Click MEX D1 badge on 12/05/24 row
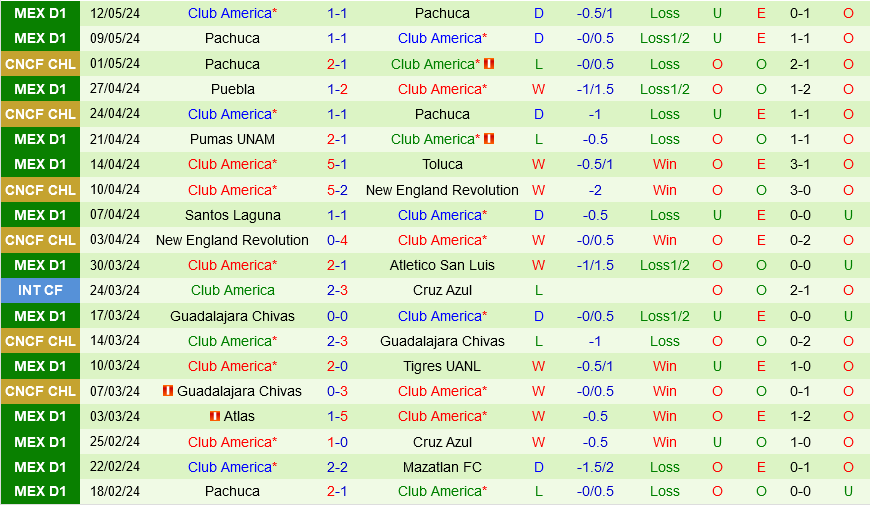The width and height of the screenshot is (870, 505). 40,13
